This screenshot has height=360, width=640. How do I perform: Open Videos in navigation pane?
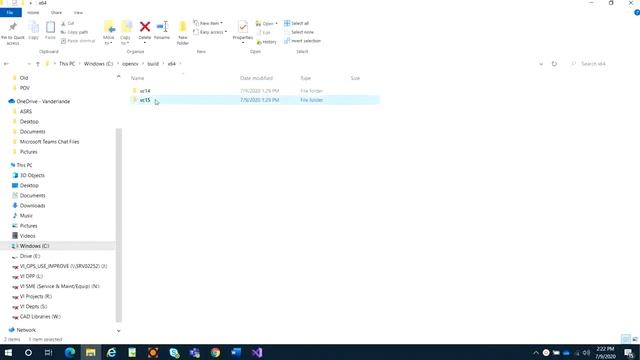(27, 236)
